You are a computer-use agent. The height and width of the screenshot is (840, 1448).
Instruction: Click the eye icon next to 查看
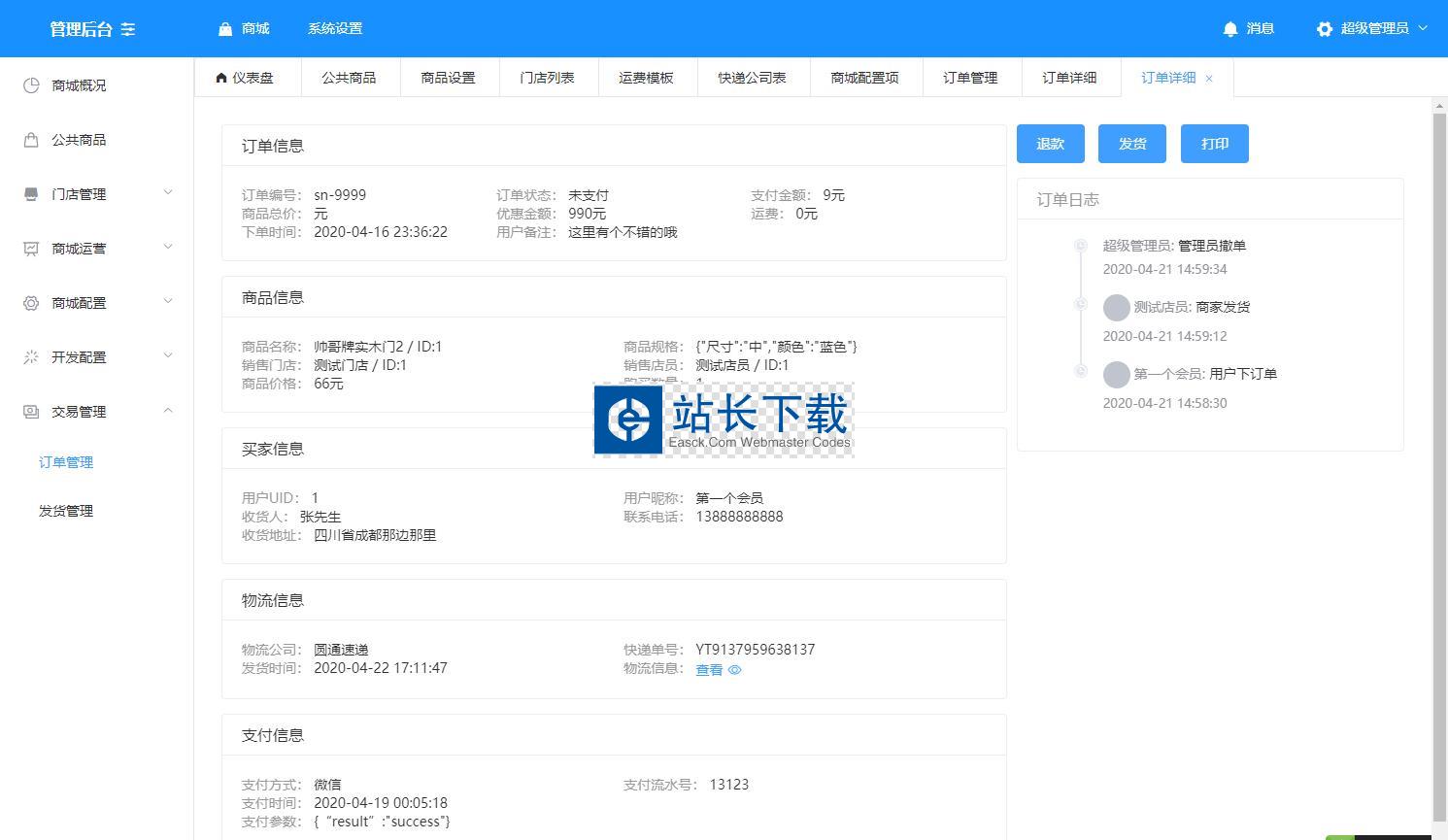735,670
